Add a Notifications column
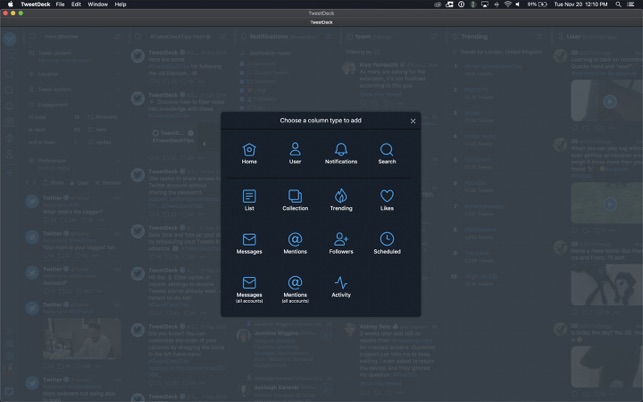The width and height of the screenshot is (643, 402). (341, 153)
